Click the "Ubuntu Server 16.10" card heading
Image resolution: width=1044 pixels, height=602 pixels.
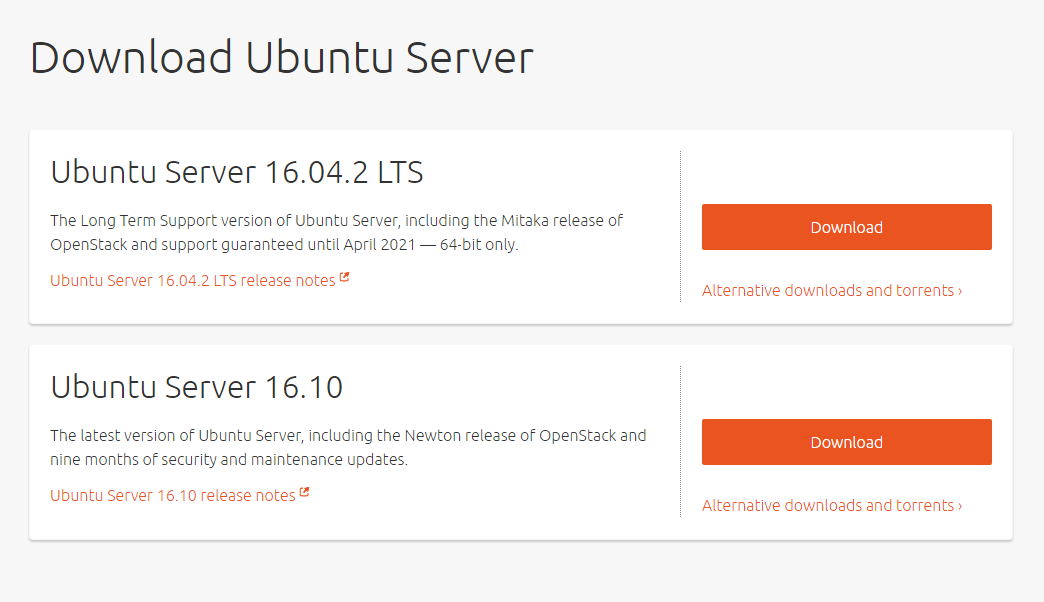pos(197,387)
